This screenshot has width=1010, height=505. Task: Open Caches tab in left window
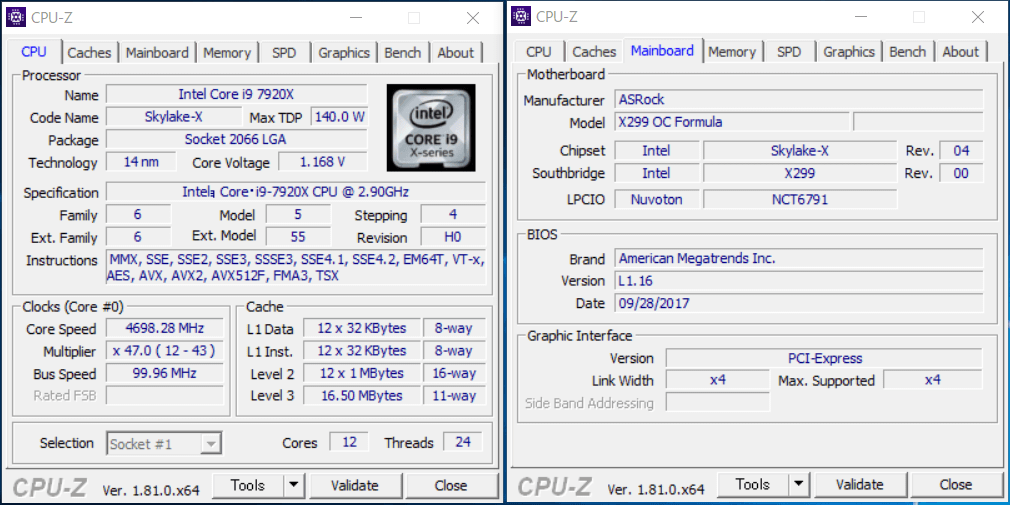(89, 53)
